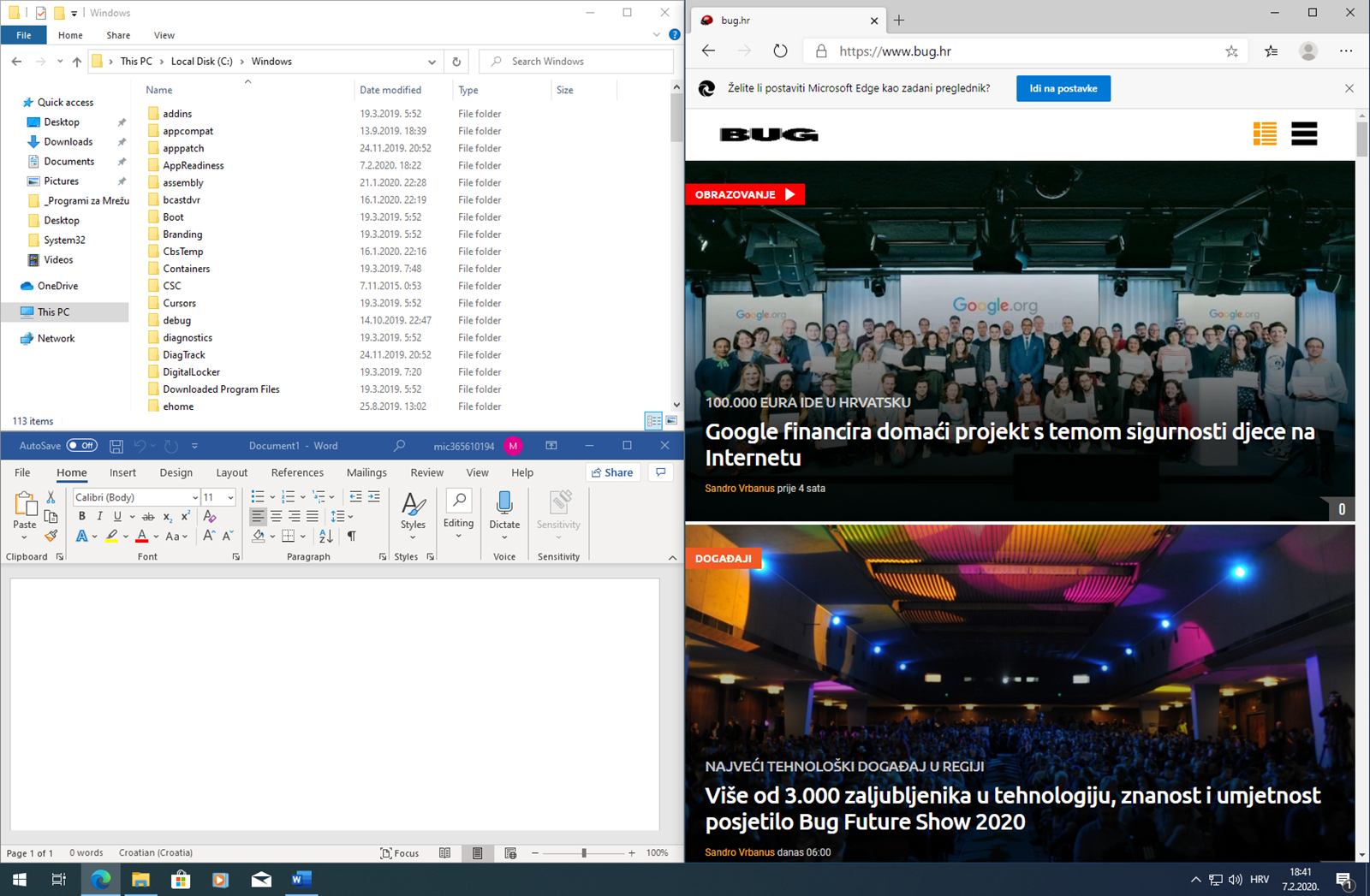Expand Styles gallery dropdown in Word
The height and width of the screenshot is (896, 1370).
[x=413, y=537]
